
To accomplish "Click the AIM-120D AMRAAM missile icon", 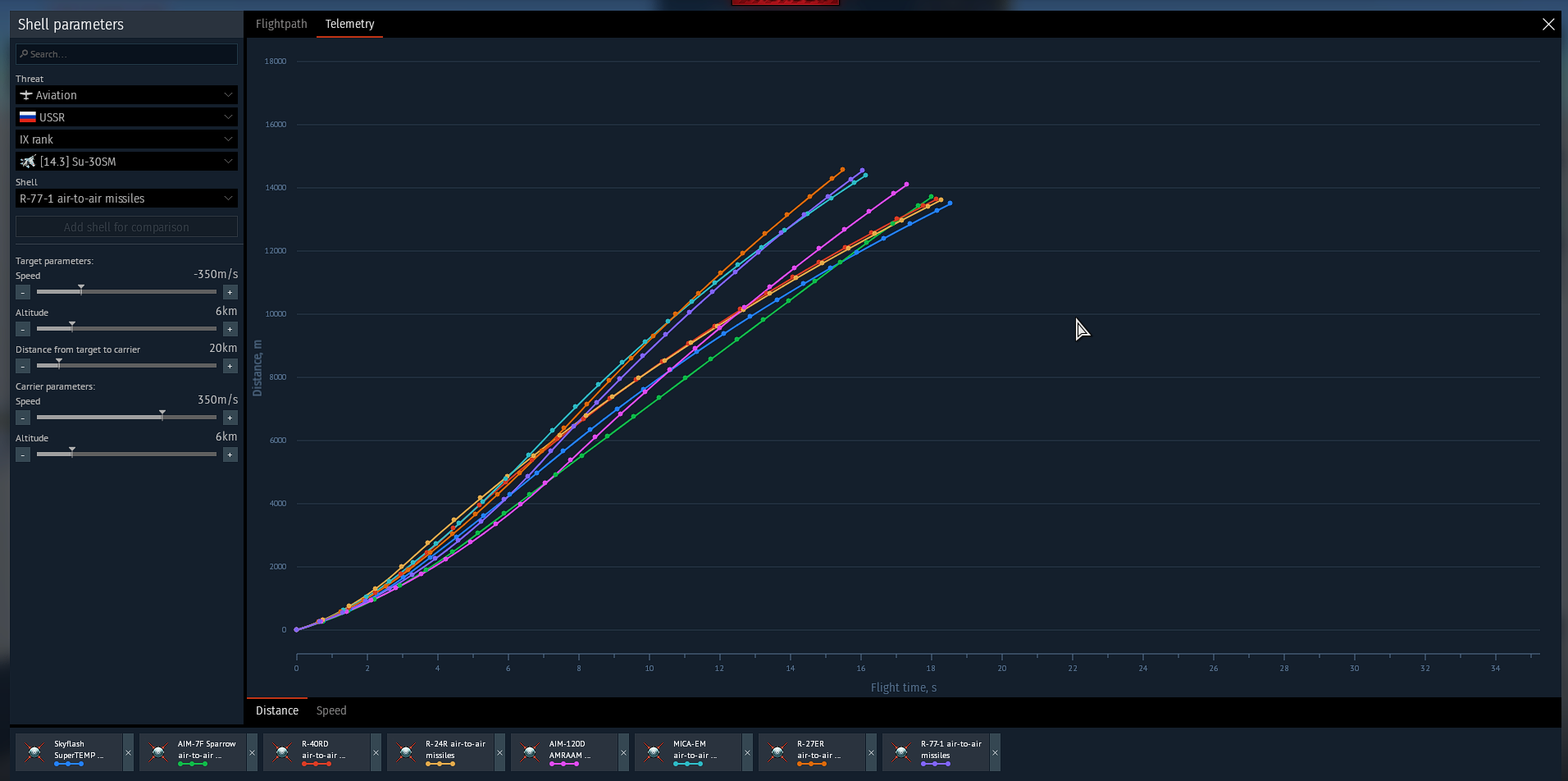I will click(530, 752).
